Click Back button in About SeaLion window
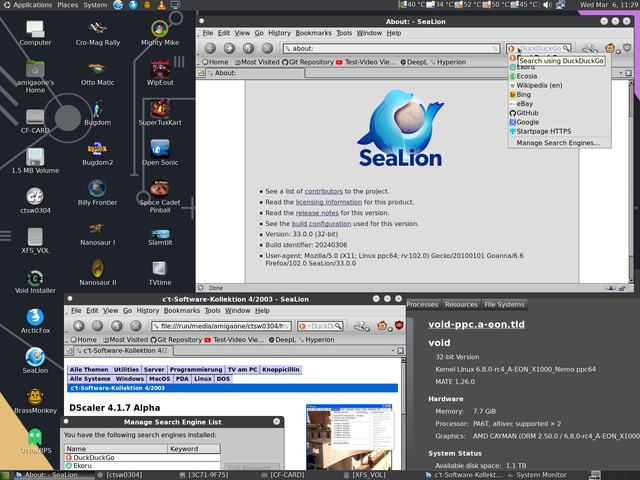This screenshot has width=640, height=480. point(210,48)
